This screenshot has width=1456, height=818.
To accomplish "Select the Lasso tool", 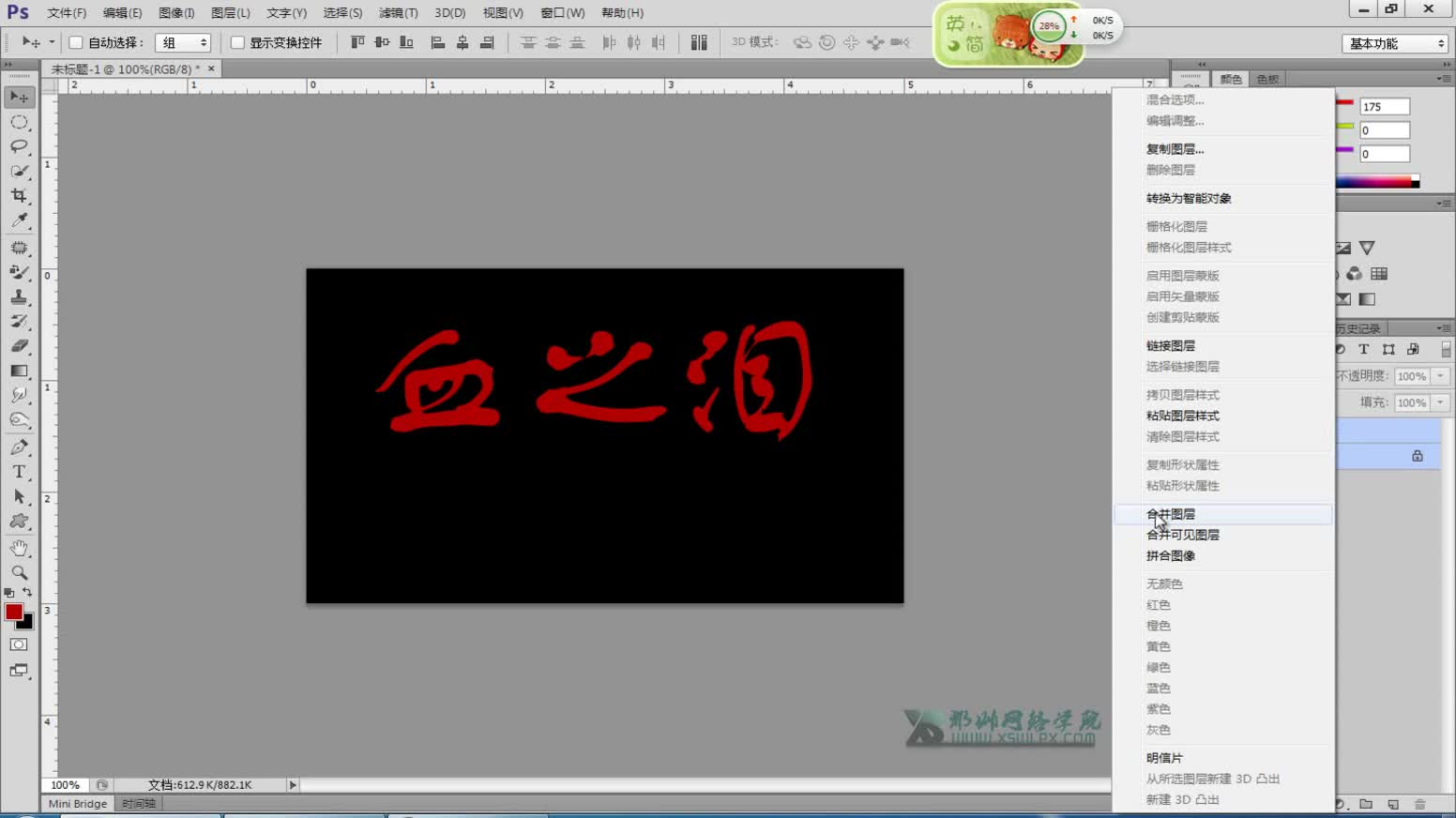I will (19, 146).
